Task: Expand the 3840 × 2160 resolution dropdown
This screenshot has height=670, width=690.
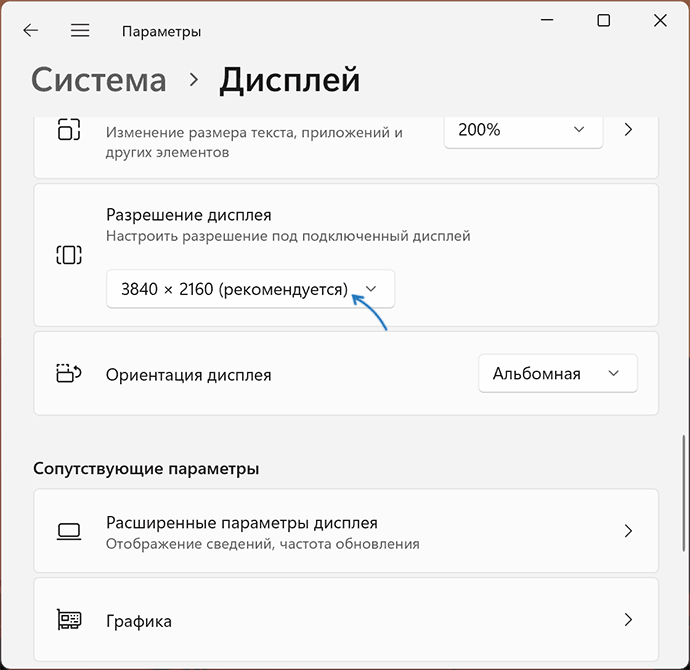Action: click(x=250, y=290)
